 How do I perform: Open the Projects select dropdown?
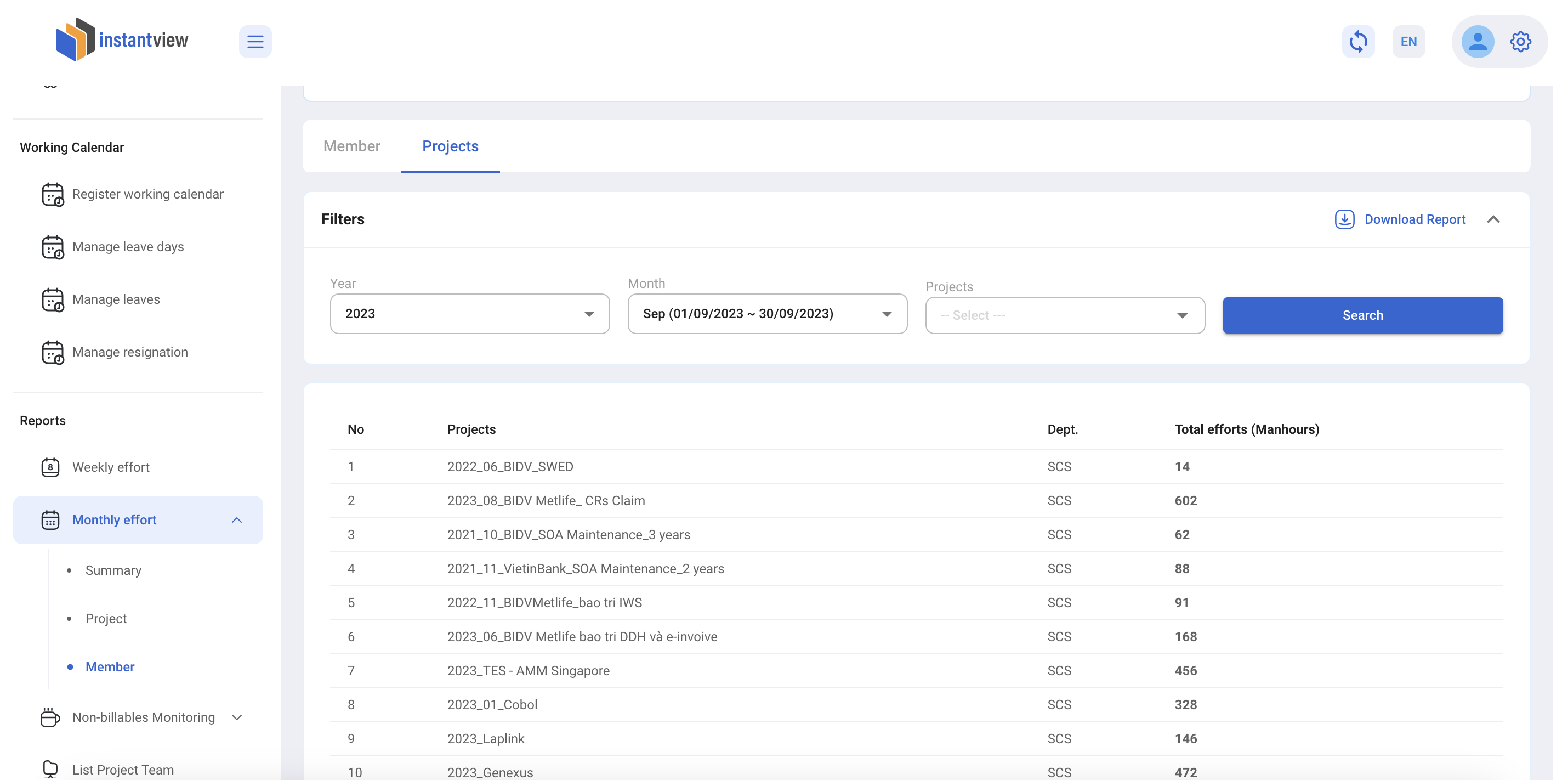click(x=1065, y=315)
